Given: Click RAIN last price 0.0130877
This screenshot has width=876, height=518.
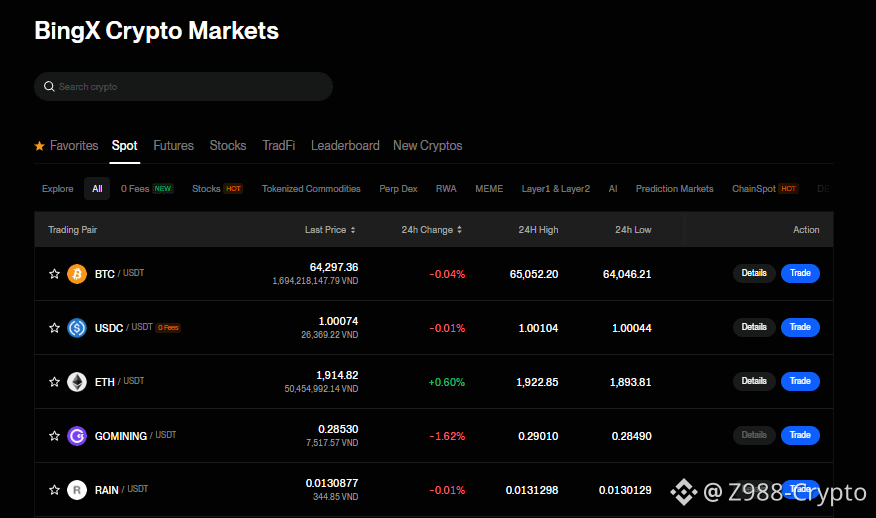Looking at the screenshot, I should tap(332, 483).
